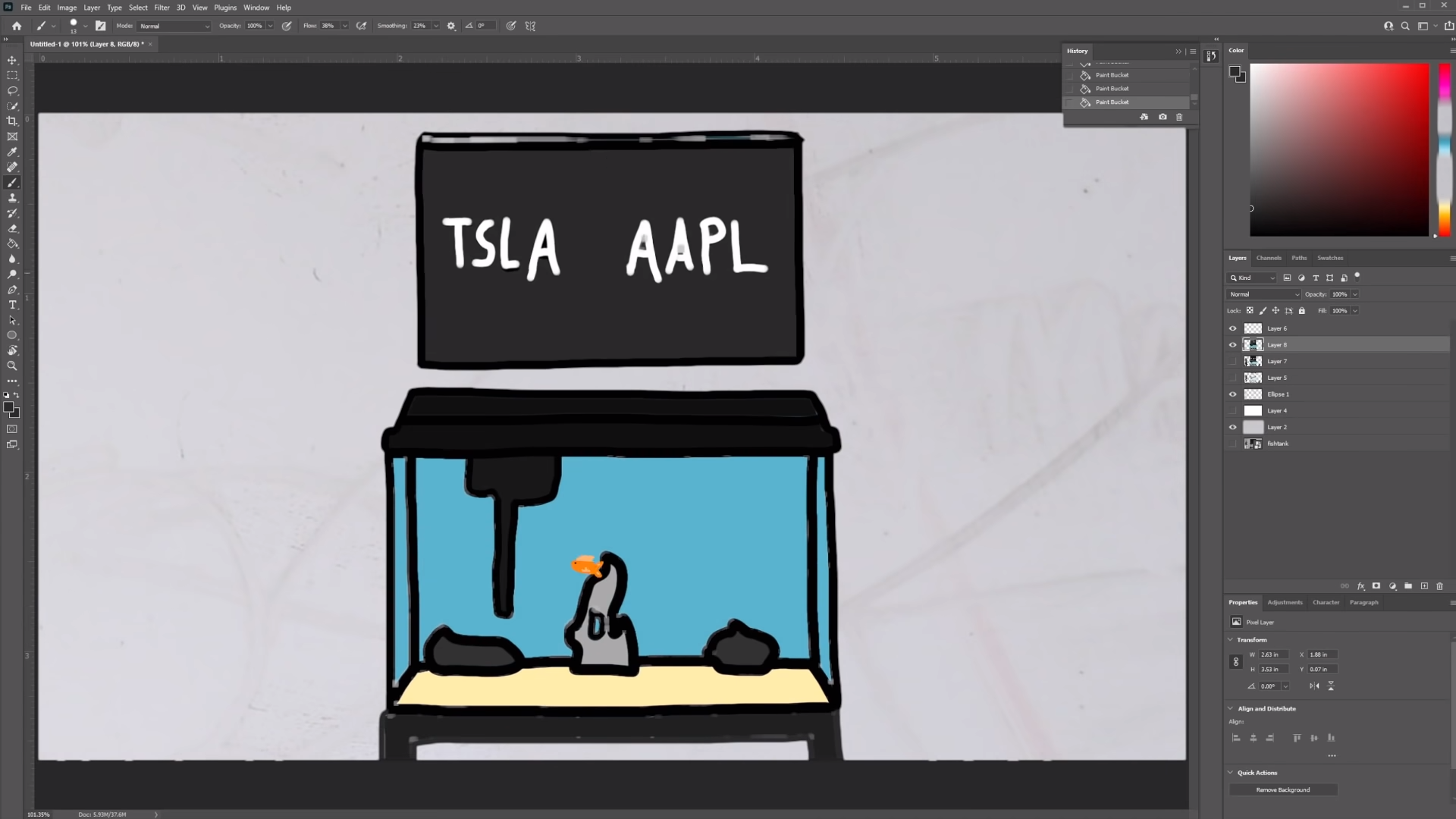Open the Filter menu
Image resolution: width=1456 pixels, height=819 pixels.
point(162,8)
